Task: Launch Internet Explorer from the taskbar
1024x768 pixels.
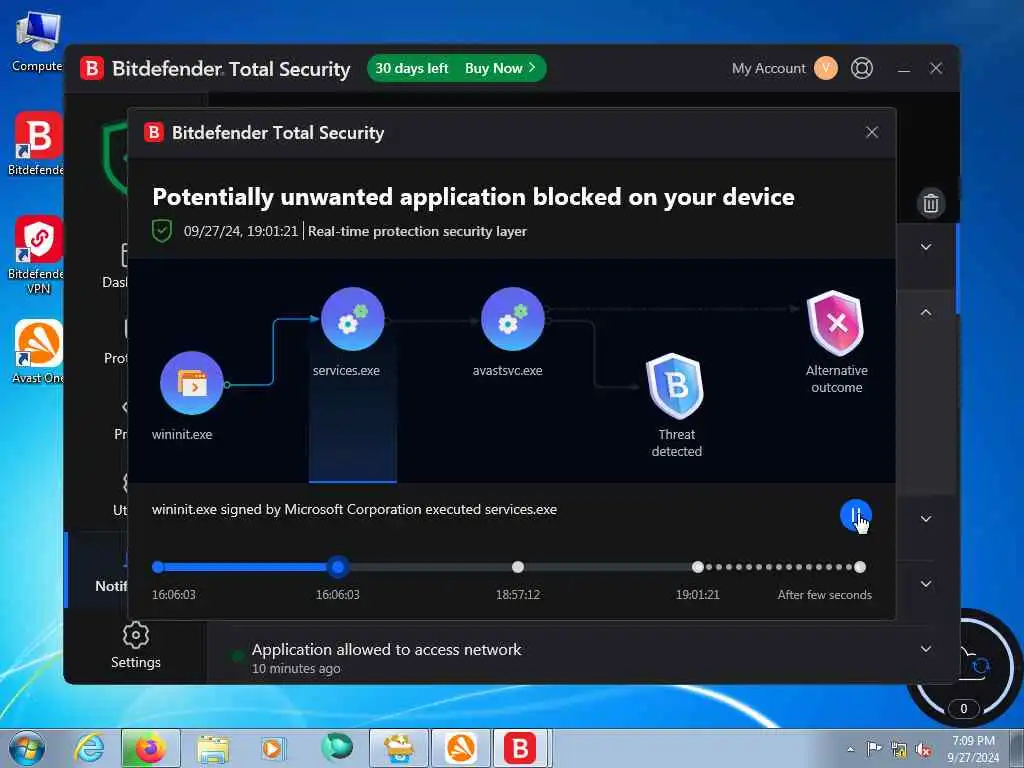Action: pos(88,748)
